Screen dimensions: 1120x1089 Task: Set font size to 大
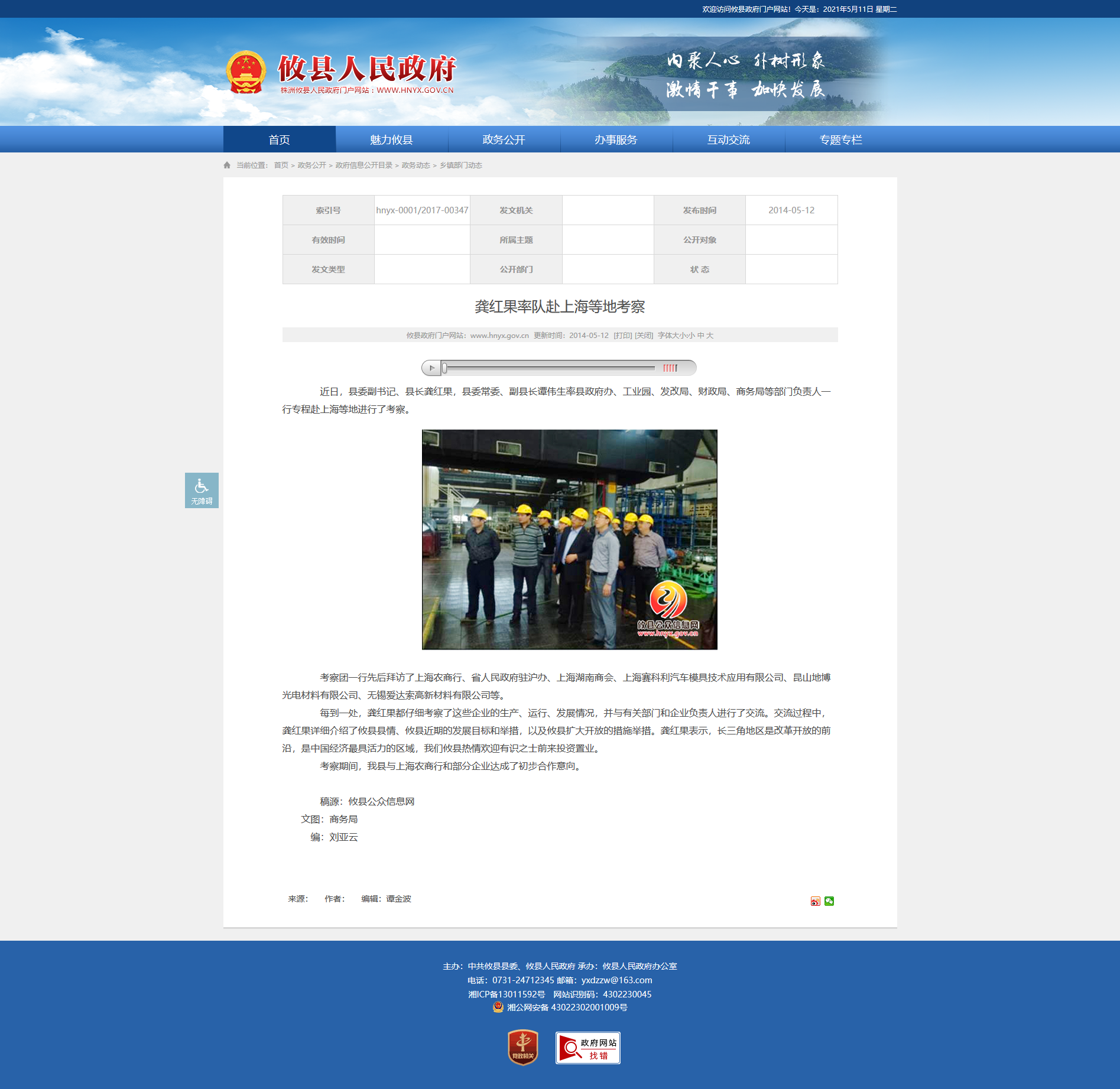pos(710,336)
